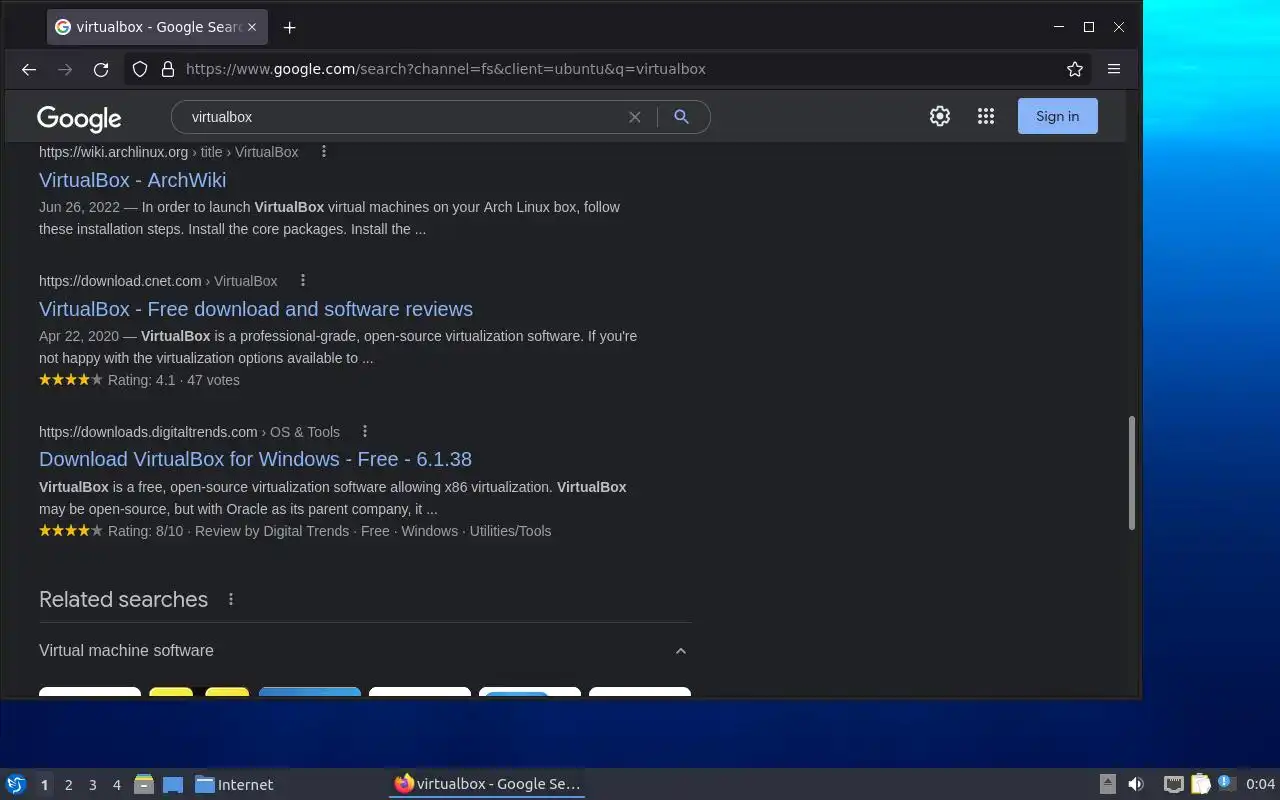
Task: Open VirtualBox - ArchWiki result
Action: click(132, 180)
